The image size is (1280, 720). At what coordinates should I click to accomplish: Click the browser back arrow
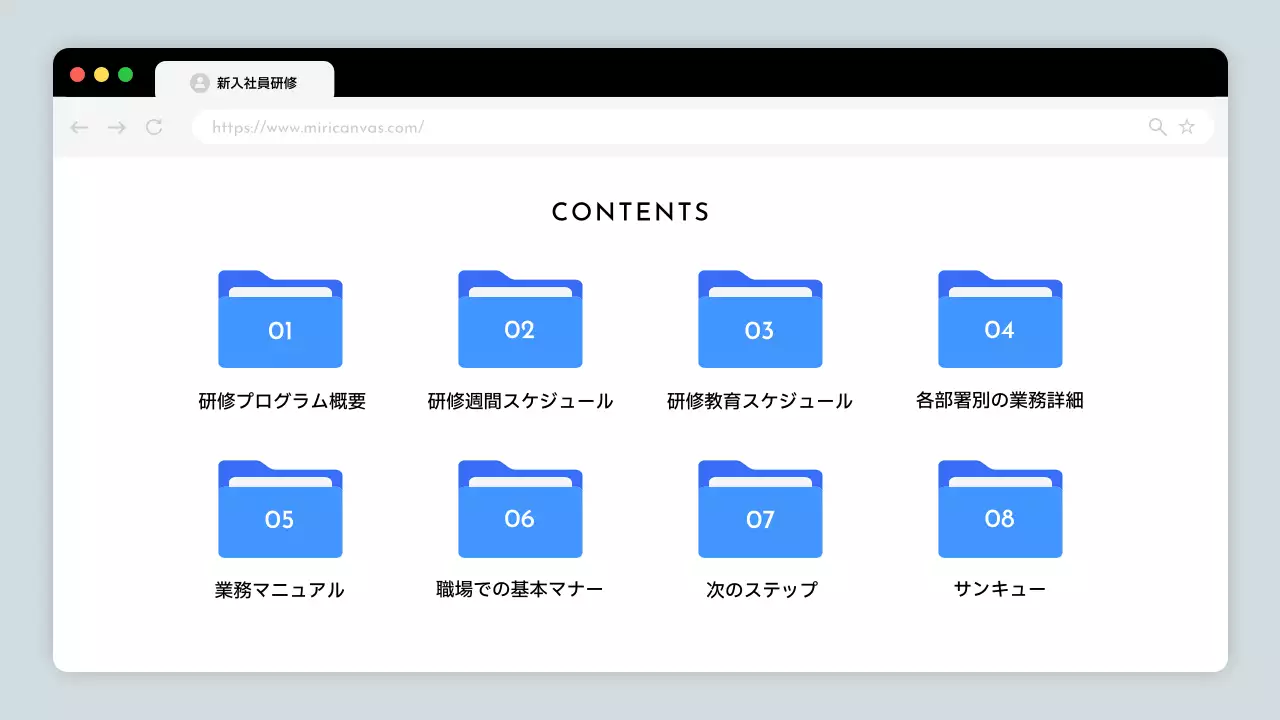point(78,127)
